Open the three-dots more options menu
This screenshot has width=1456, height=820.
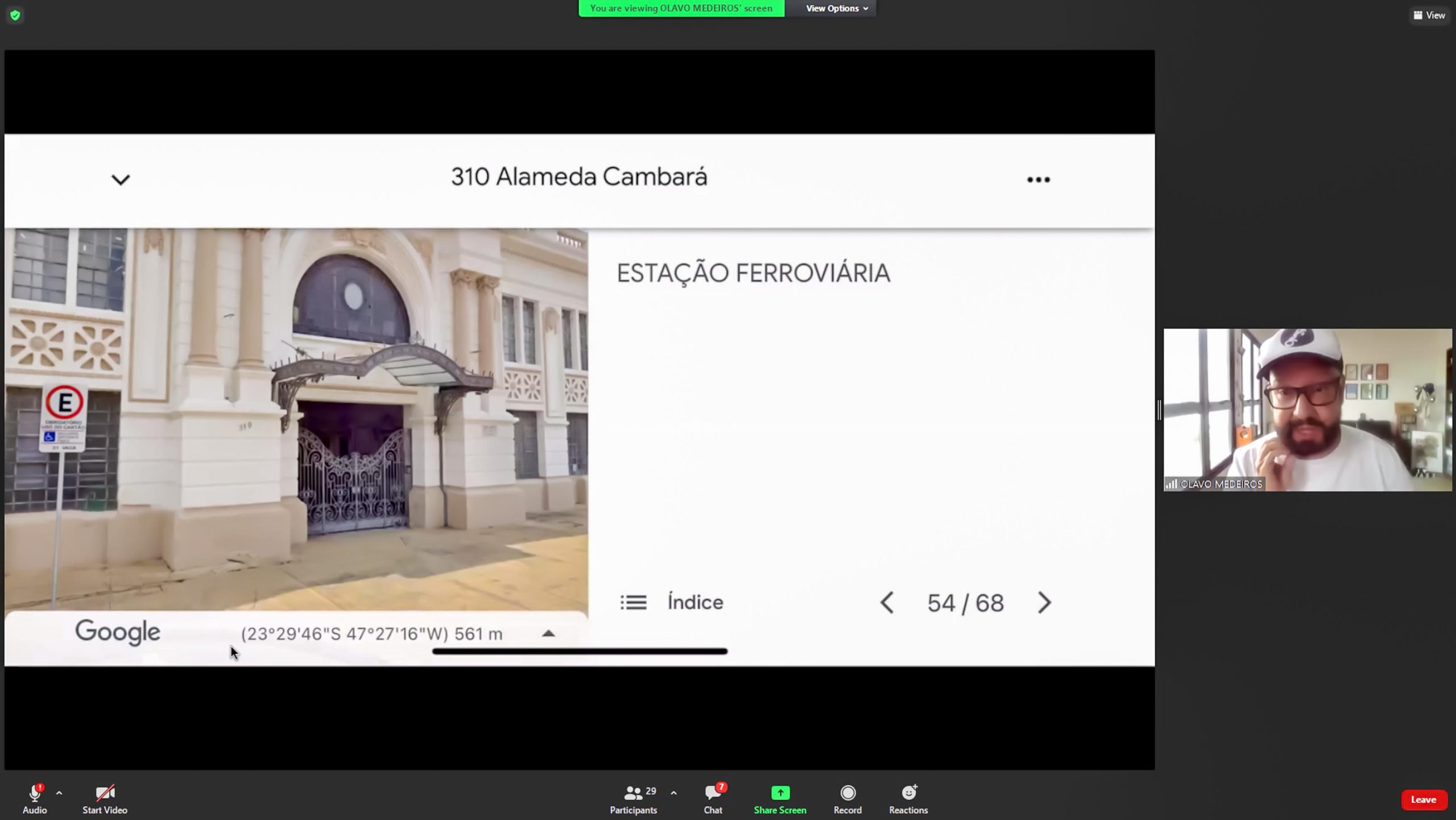(x=1038, y=180)
